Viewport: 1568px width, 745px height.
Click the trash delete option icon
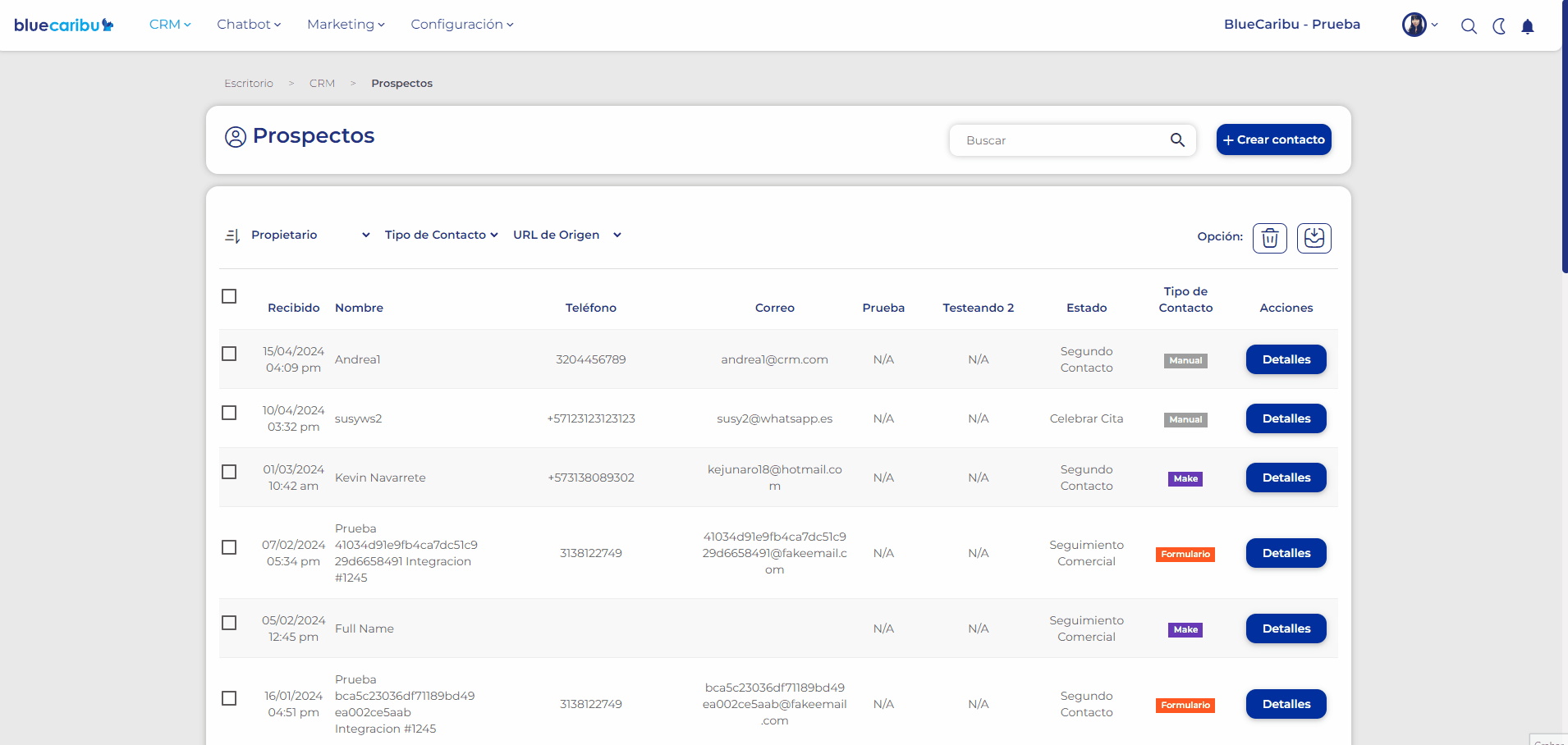pos(1269,238)
